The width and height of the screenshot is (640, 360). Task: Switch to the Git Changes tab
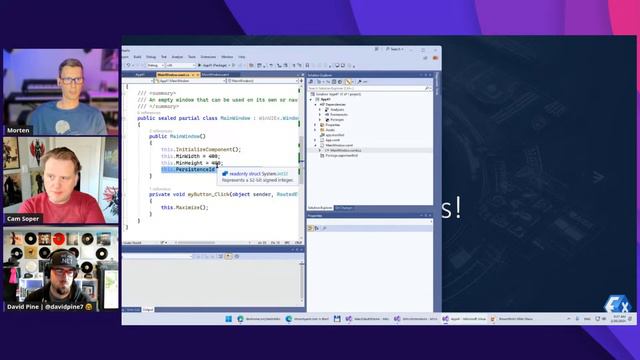coord(343,208)
